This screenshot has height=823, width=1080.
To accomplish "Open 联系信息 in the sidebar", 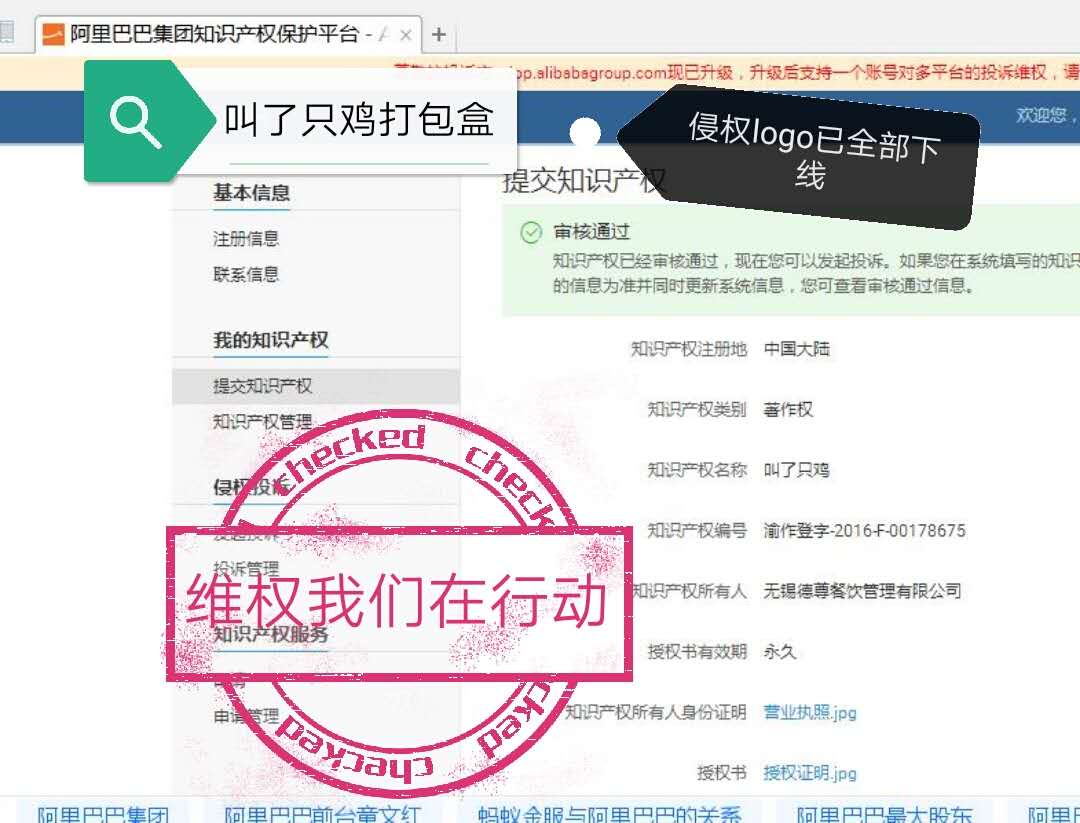I will tap(246, 274).
